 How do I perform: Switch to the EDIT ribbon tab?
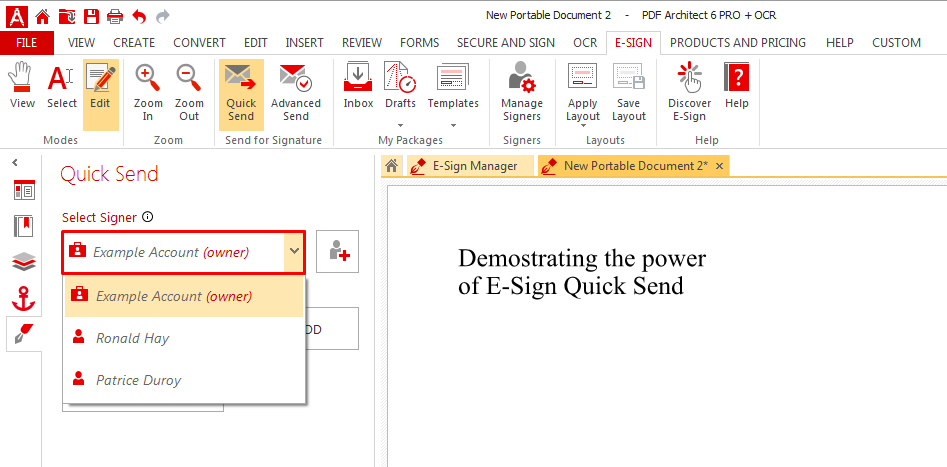tap(255, 43)
